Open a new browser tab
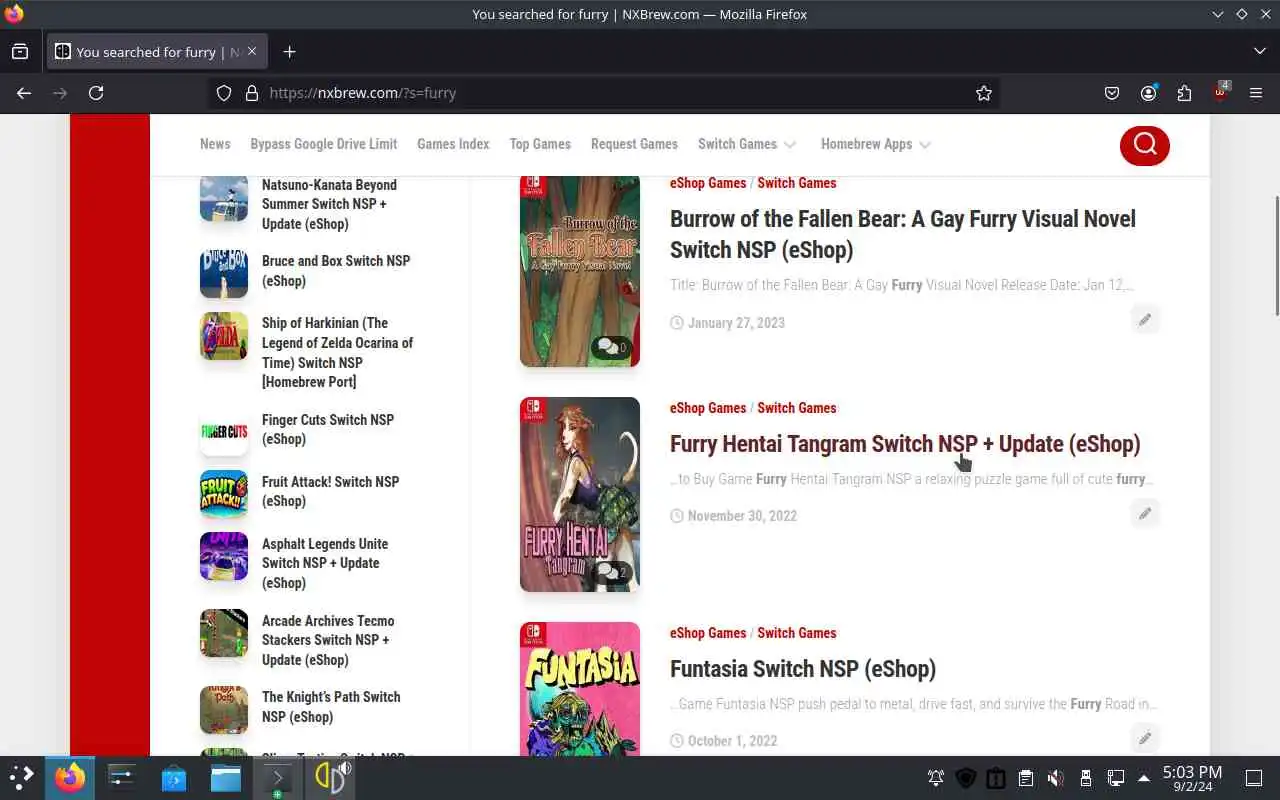Viewport: 1280px width, 800px height. pos(289,52)
